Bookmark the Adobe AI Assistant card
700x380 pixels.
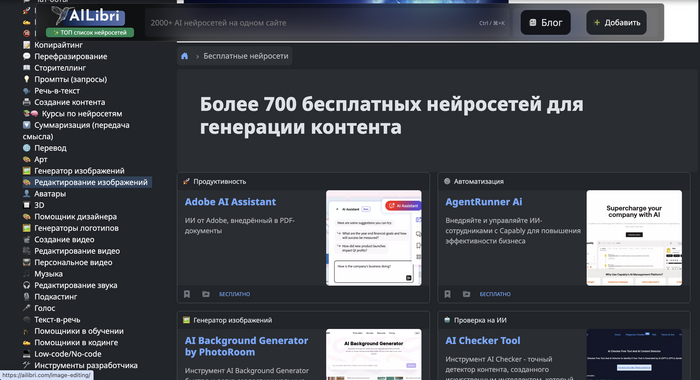tap(187, 294)
